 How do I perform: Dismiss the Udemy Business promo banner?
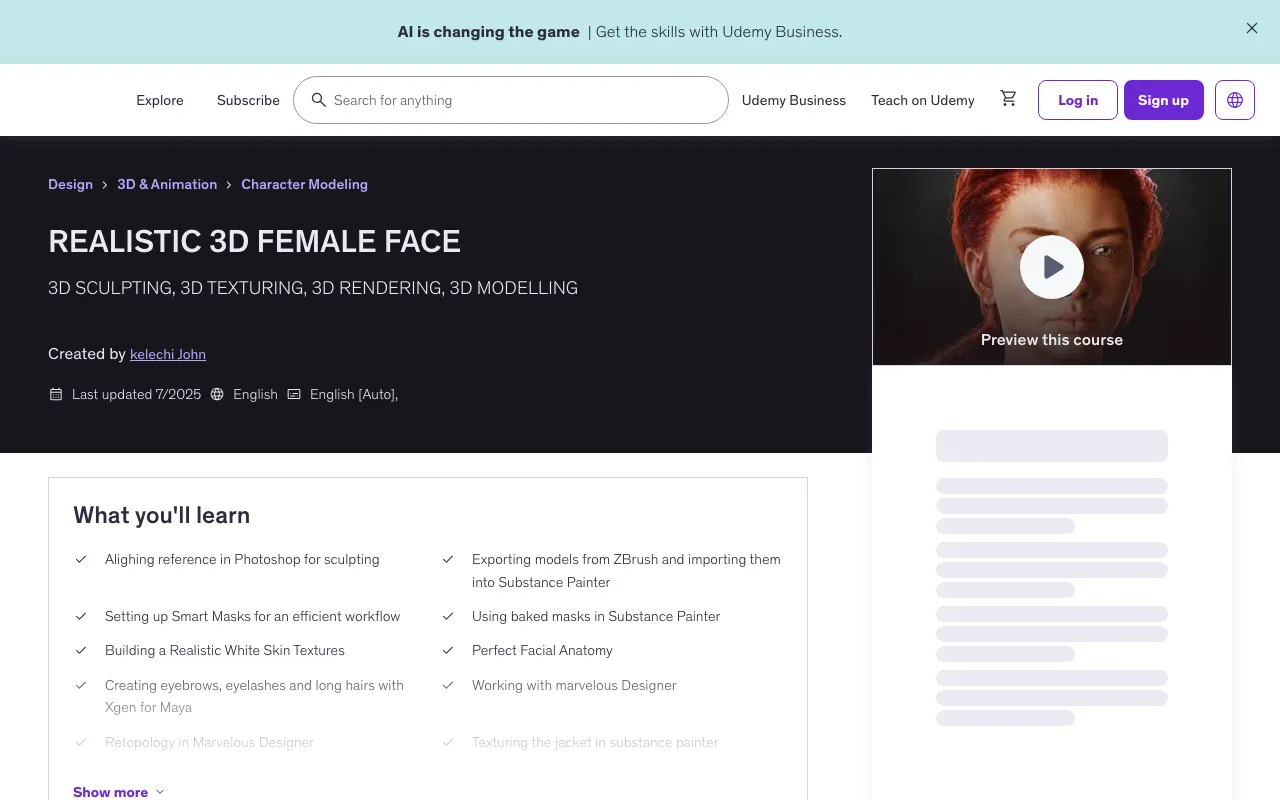(1251, 28)
